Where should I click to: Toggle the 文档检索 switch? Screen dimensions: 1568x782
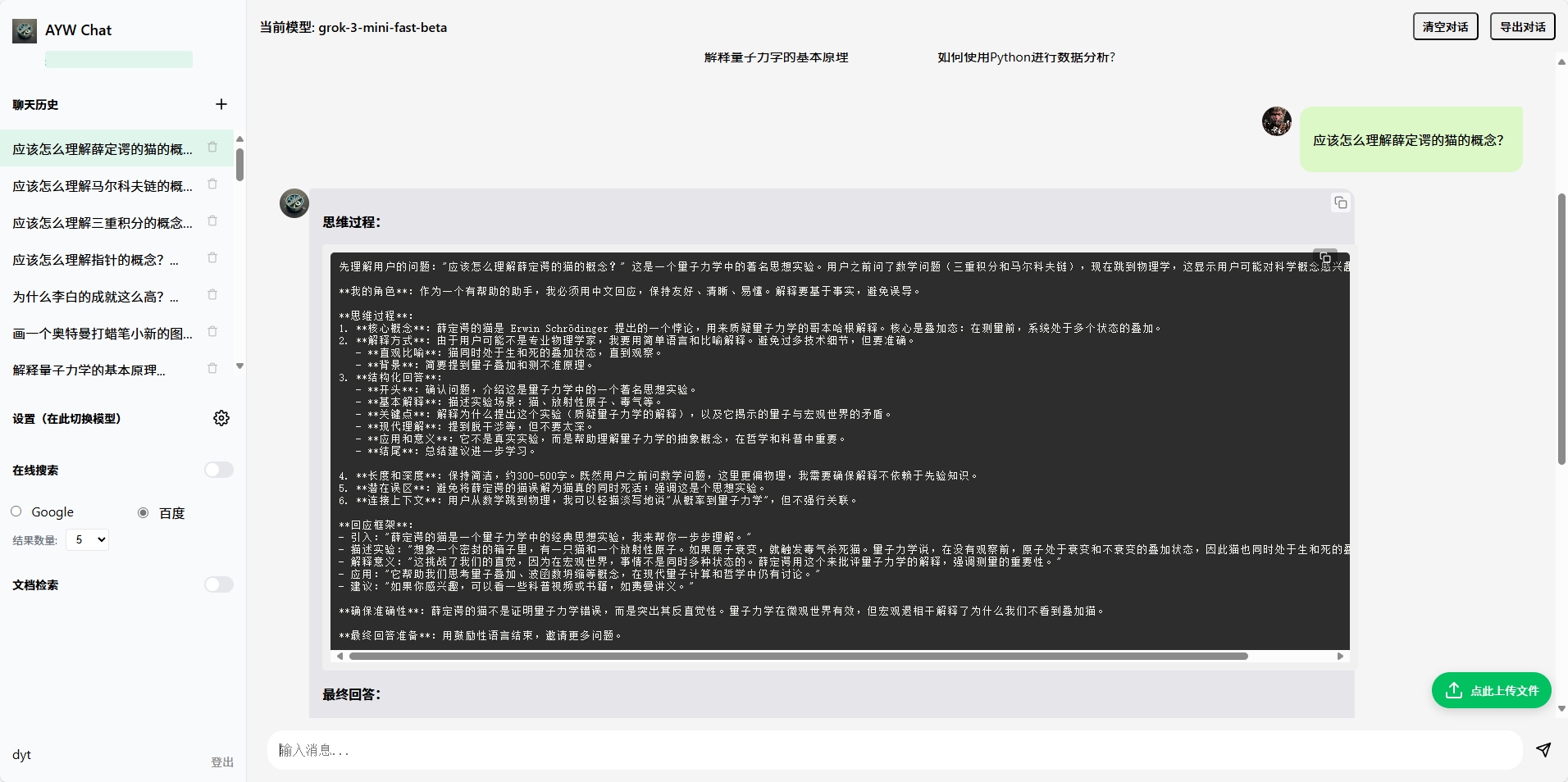pyautogui.click(x=219, y=584)
